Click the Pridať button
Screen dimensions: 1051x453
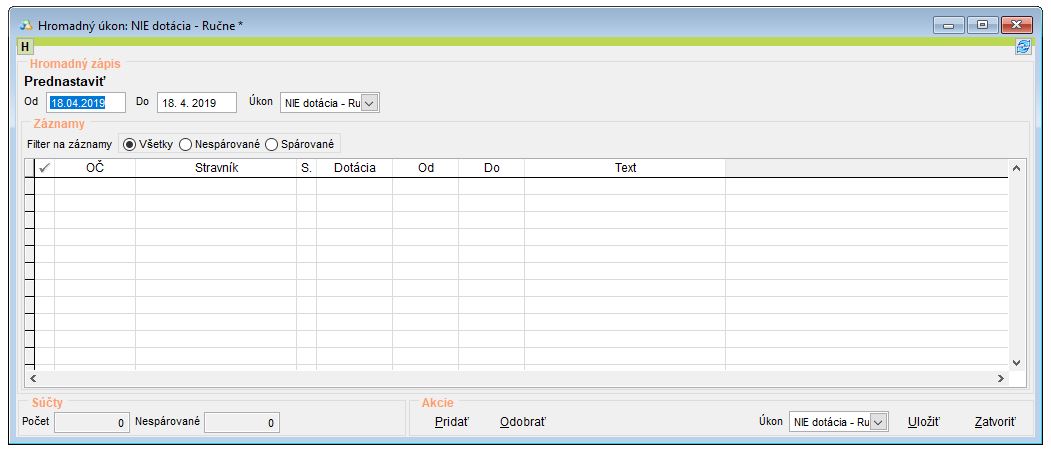coord(451,422)
